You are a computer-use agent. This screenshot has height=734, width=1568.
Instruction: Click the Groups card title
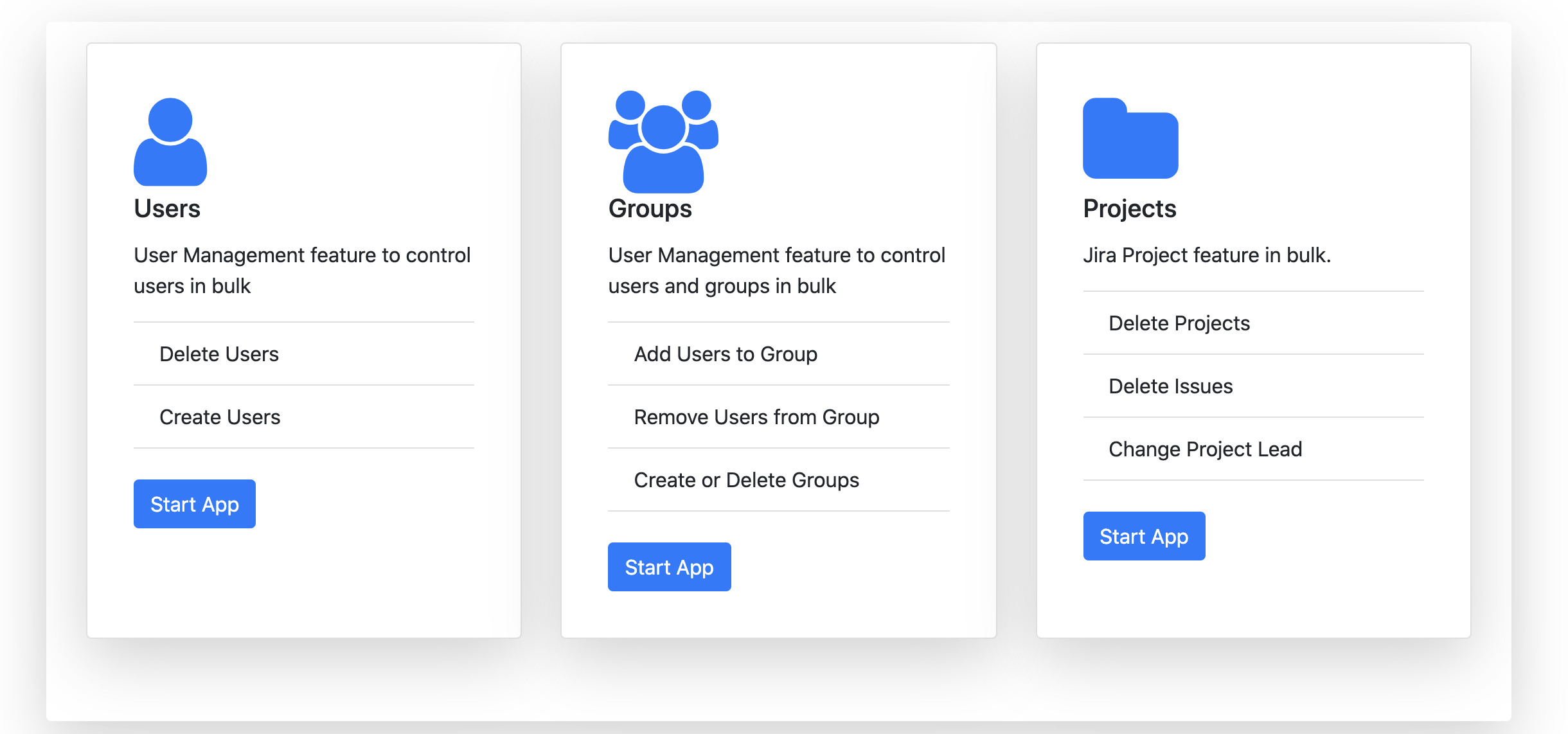pos(650,209)
